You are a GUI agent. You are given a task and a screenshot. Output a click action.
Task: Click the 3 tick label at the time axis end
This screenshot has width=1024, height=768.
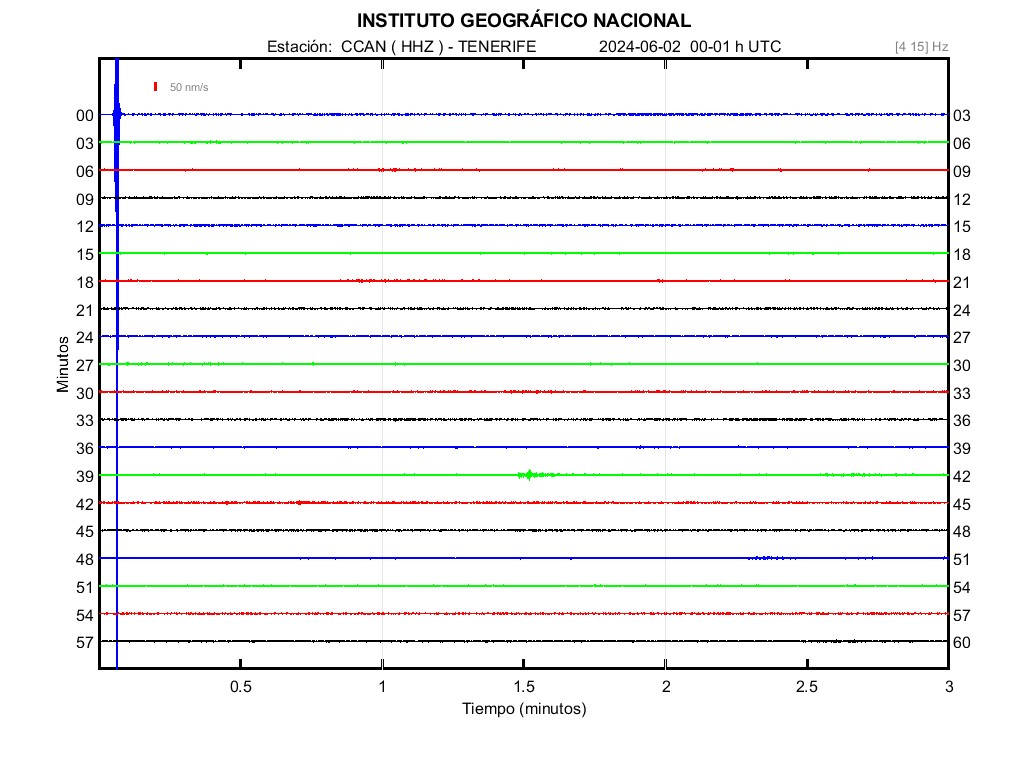948,687
